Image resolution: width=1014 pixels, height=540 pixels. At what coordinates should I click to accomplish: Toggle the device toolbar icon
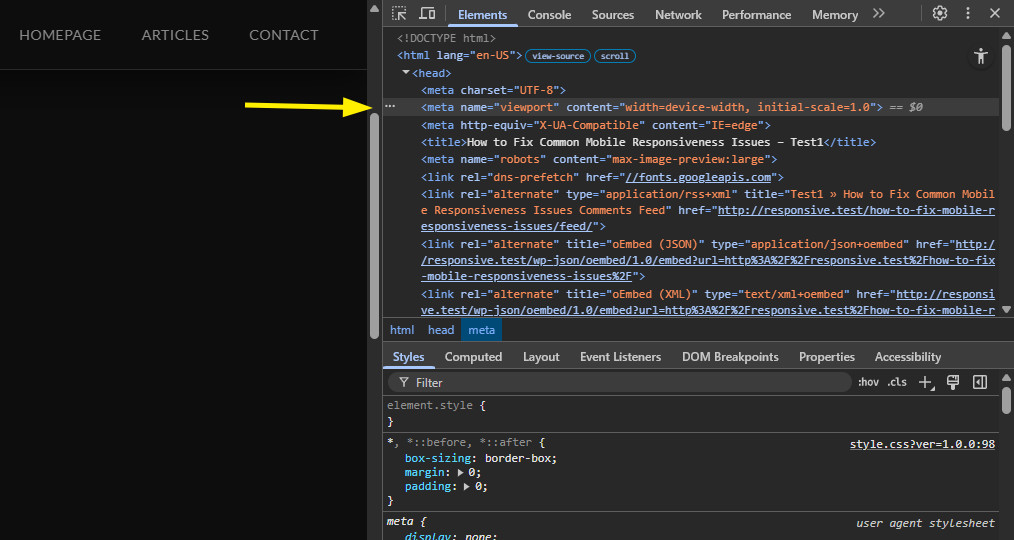(x=427, y=14)
